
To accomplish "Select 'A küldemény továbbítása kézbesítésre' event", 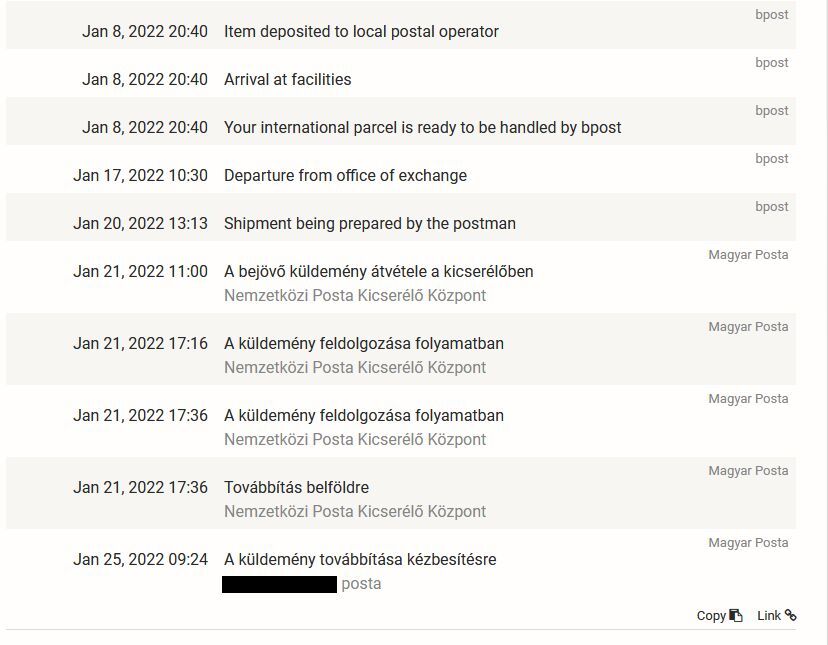I will 360,559.
